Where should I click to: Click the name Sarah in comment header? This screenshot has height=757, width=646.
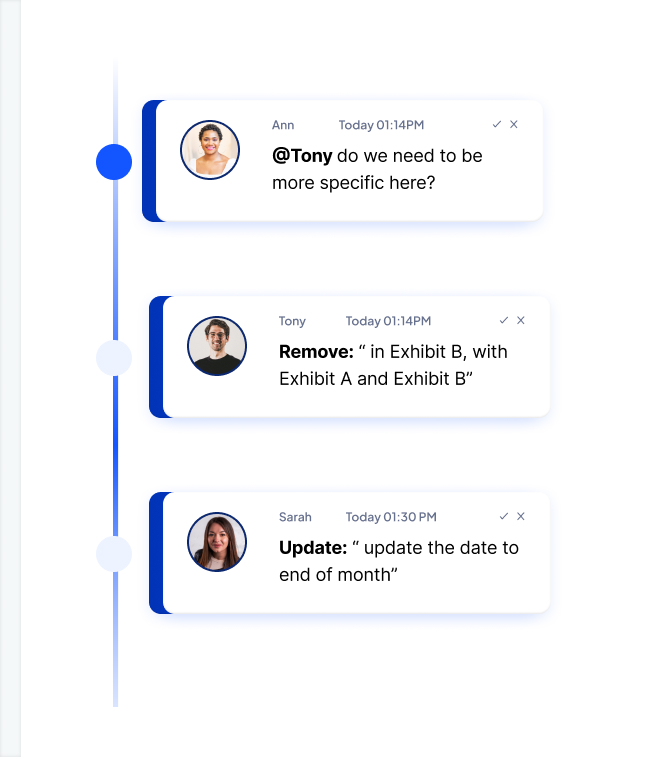pyautogui.click(x=295, y=517)
